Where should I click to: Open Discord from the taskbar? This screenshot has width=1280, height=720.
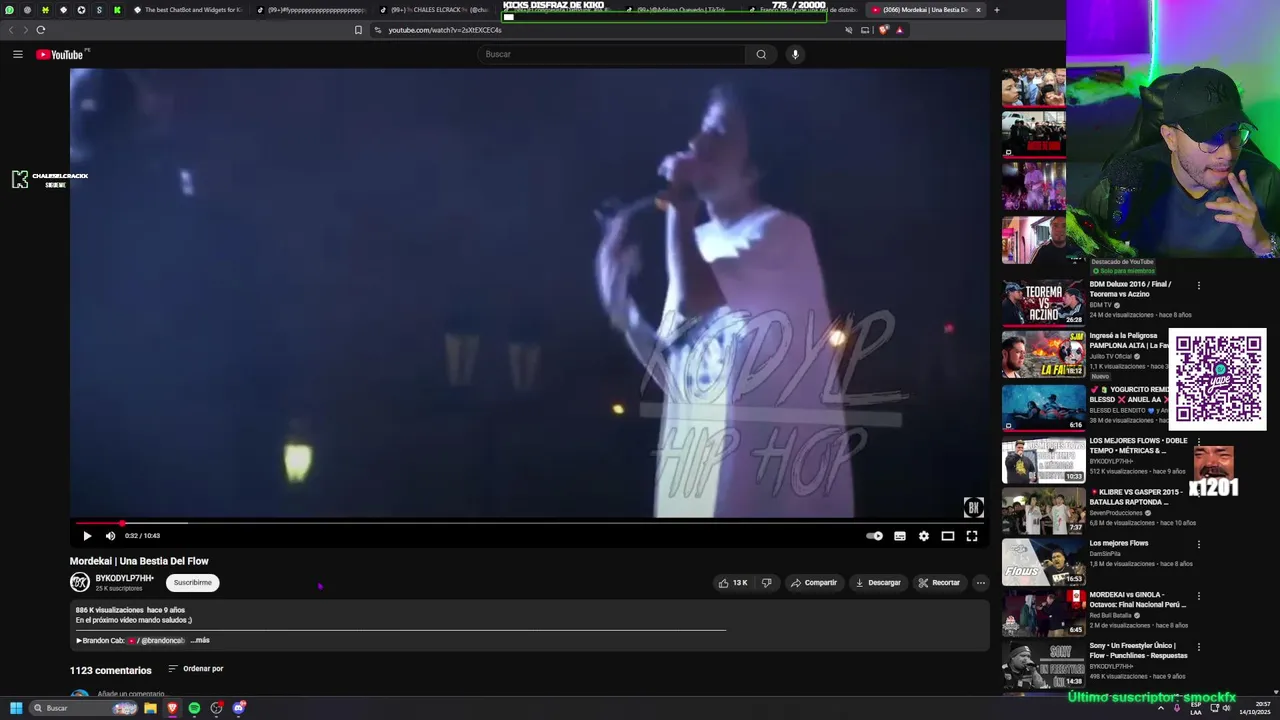239,708
